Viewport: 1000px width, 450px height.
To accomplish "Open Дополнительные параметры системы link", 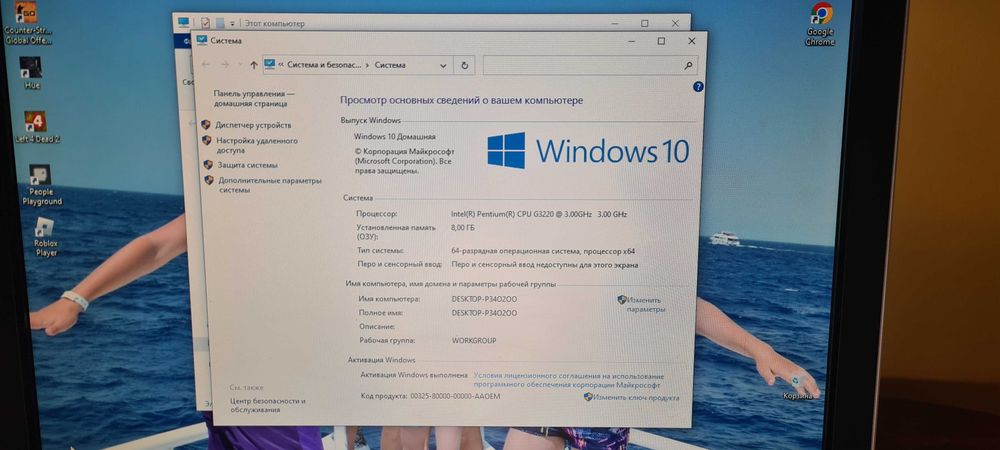I will pos(270,185).
